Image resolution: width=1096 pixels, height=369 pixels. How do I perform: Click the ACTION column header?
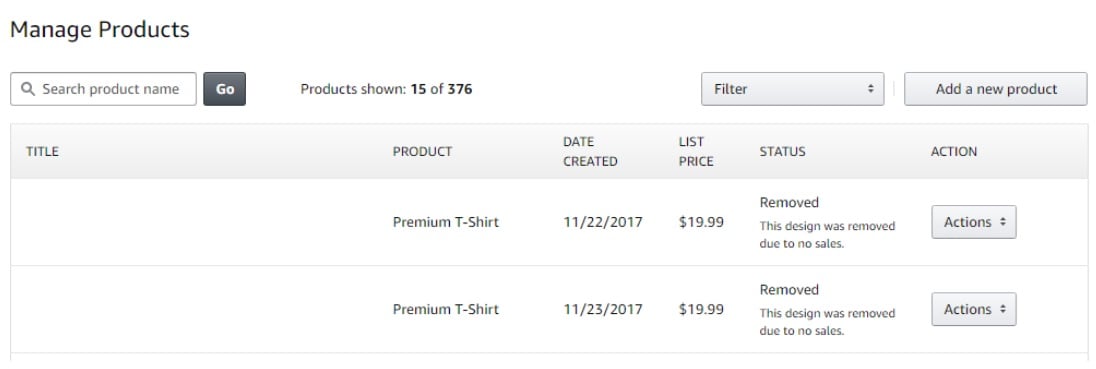click(953, 152)
